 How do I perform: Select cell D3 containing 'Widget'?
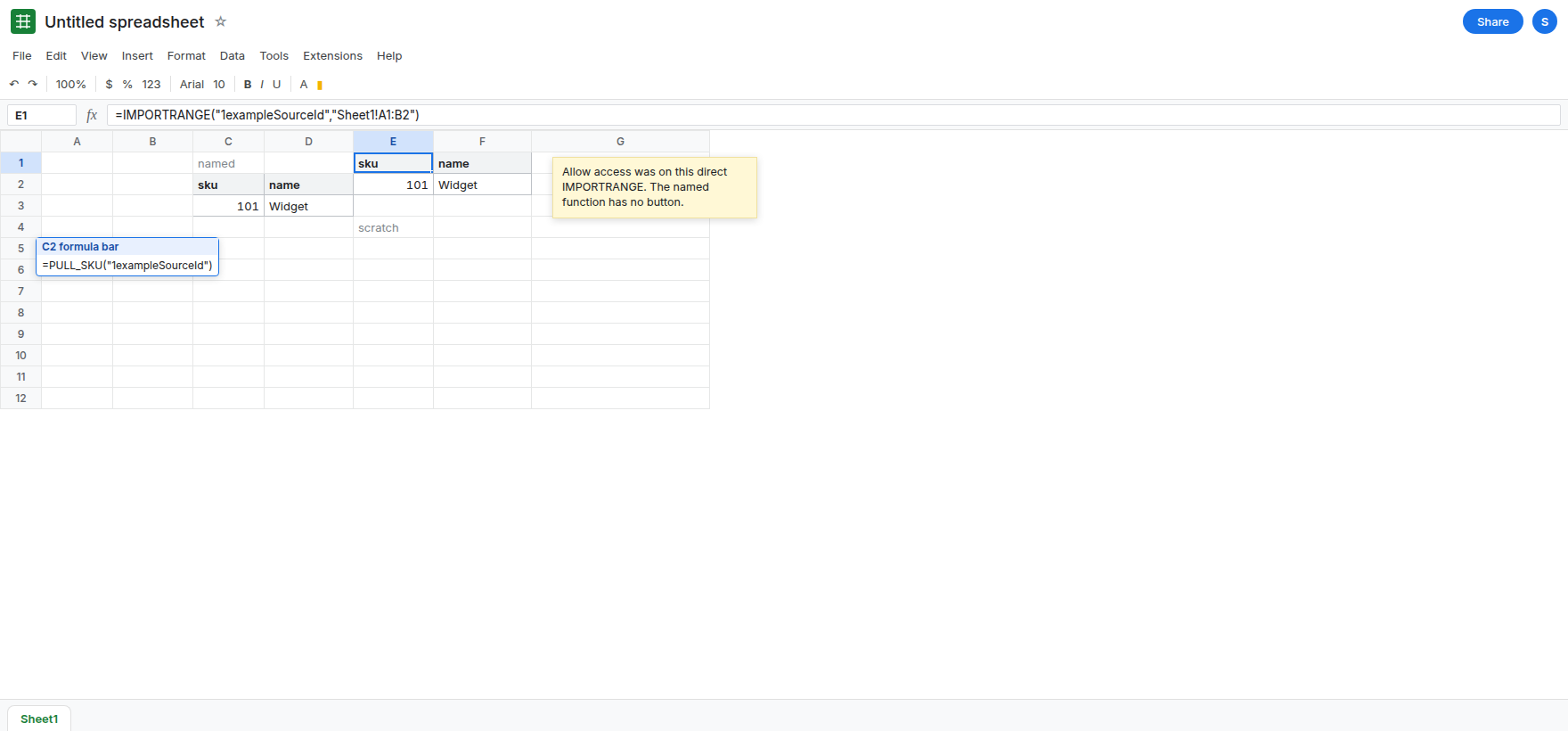click(x=308, y=206)
